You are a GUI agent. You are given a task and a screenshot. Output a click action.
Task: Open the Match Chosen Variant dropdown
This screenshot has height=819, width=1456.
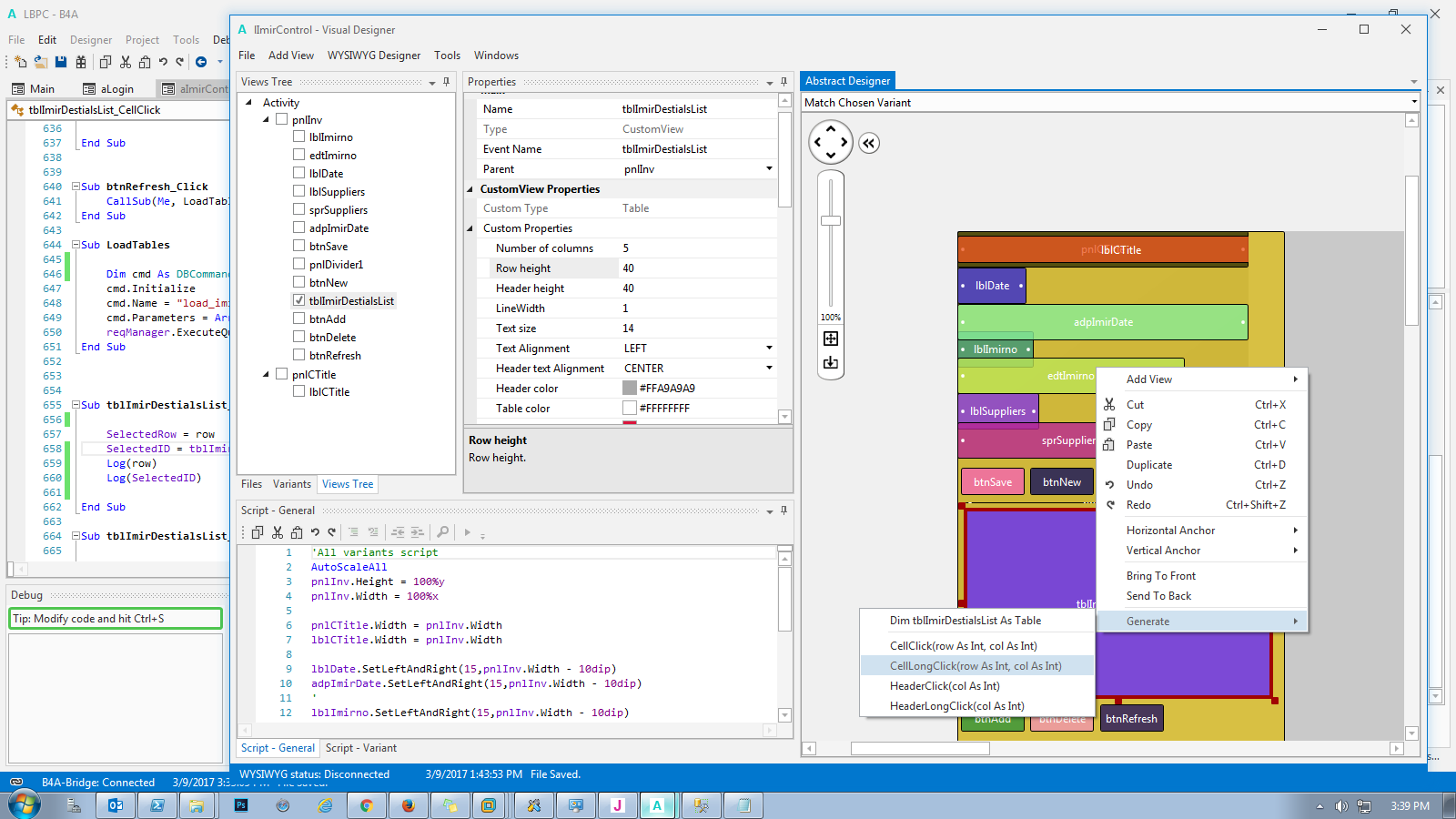pyautogui.click(x=1413, y=102)
